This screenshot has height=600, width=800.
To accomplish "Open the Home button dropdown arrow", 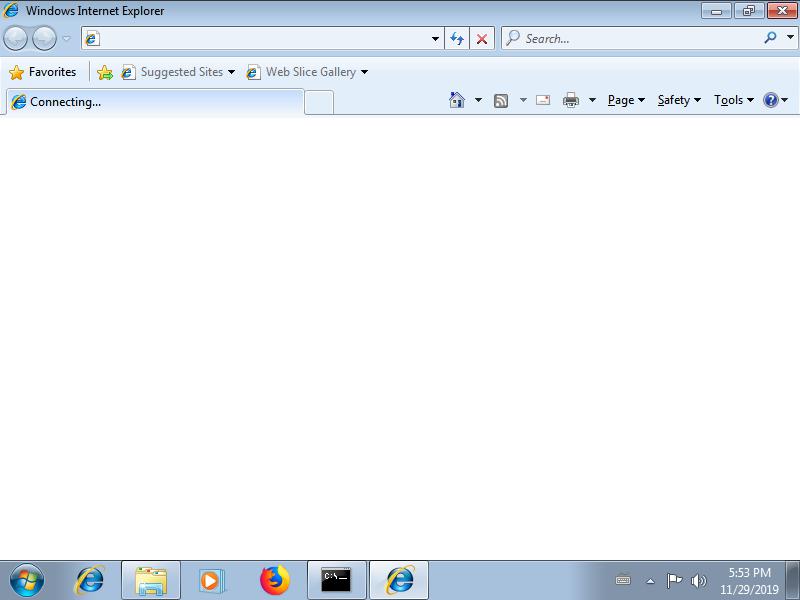I will (478, 100).
